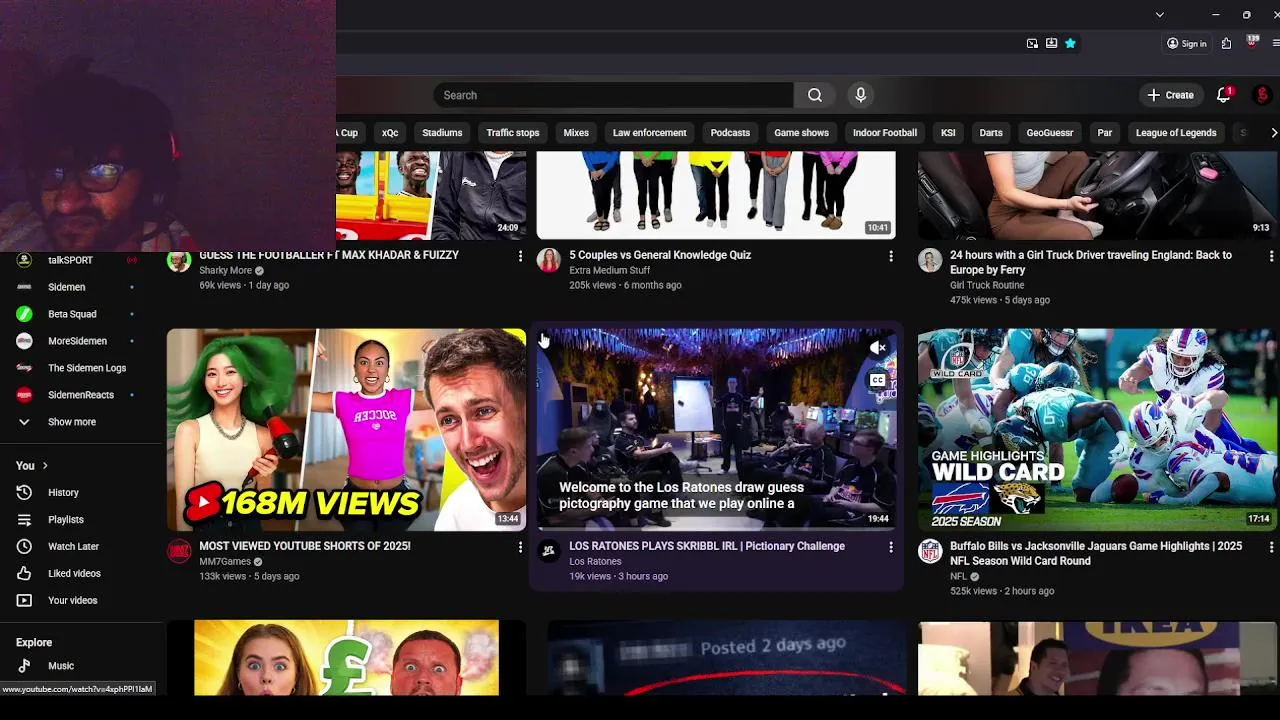Open options menu for Bills vs Jaguars video
Viewport: 1280px width, 720px height.
point(1271,547)
